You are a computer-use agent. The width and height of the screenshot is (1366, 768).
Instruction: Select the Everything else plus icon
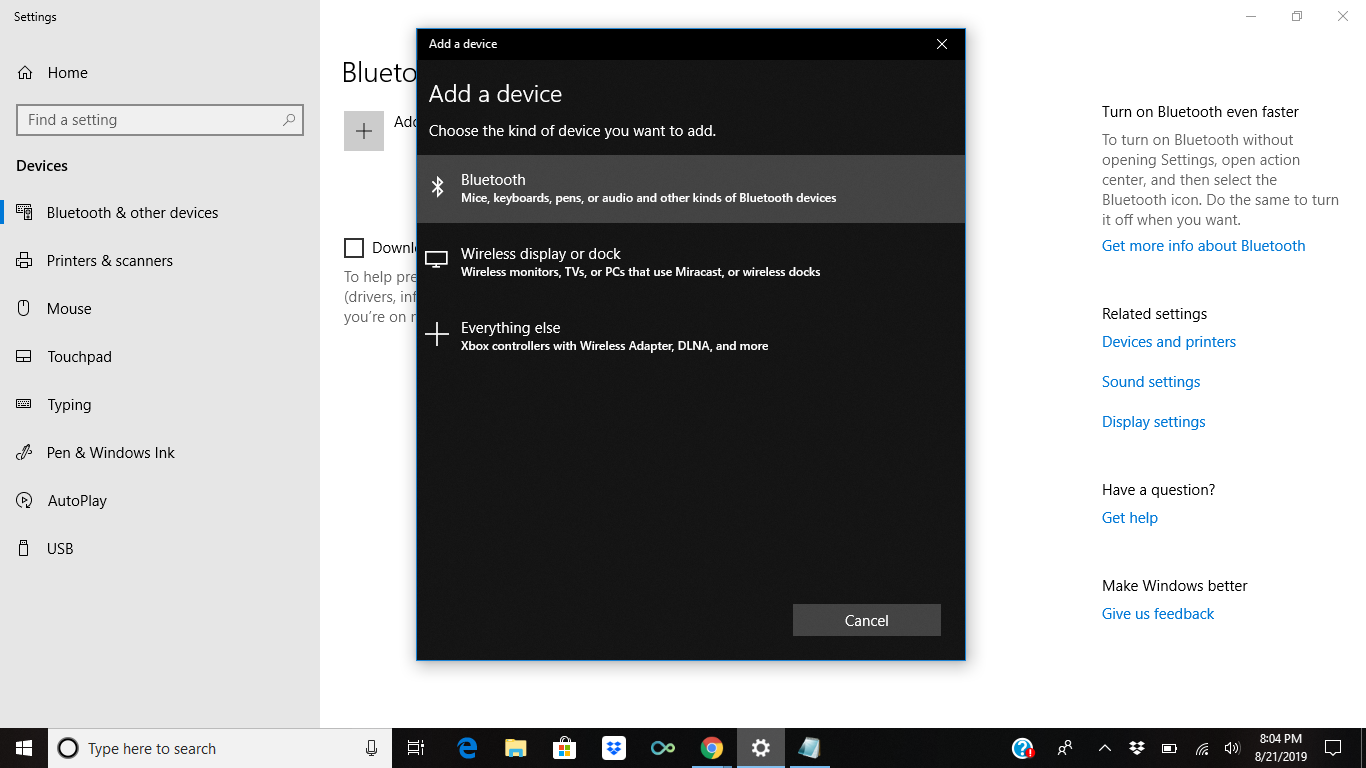(437, 335)
